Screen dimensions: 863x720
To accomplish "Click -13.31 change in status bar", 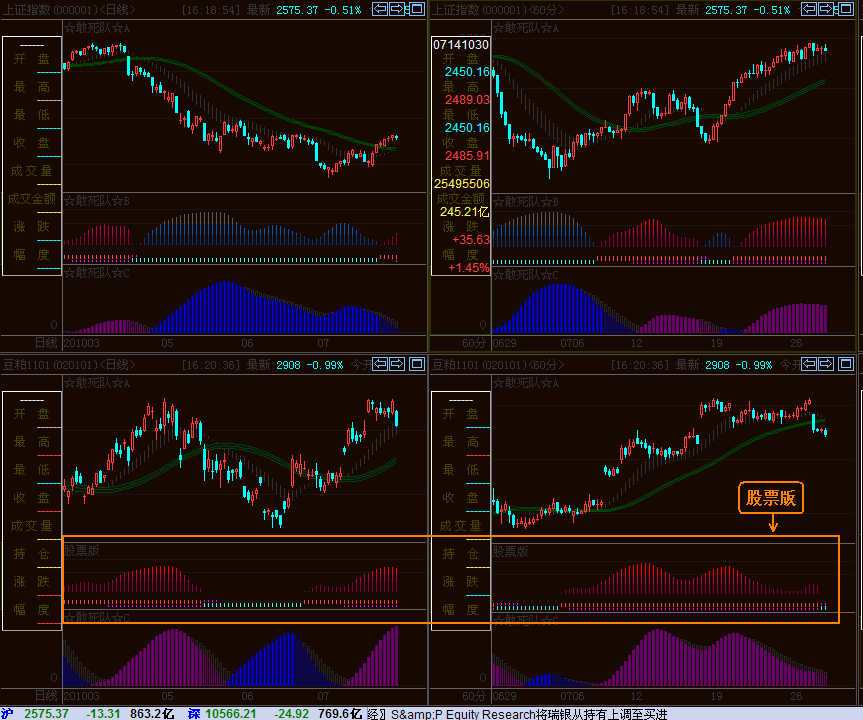I will [x=103, y=713].
